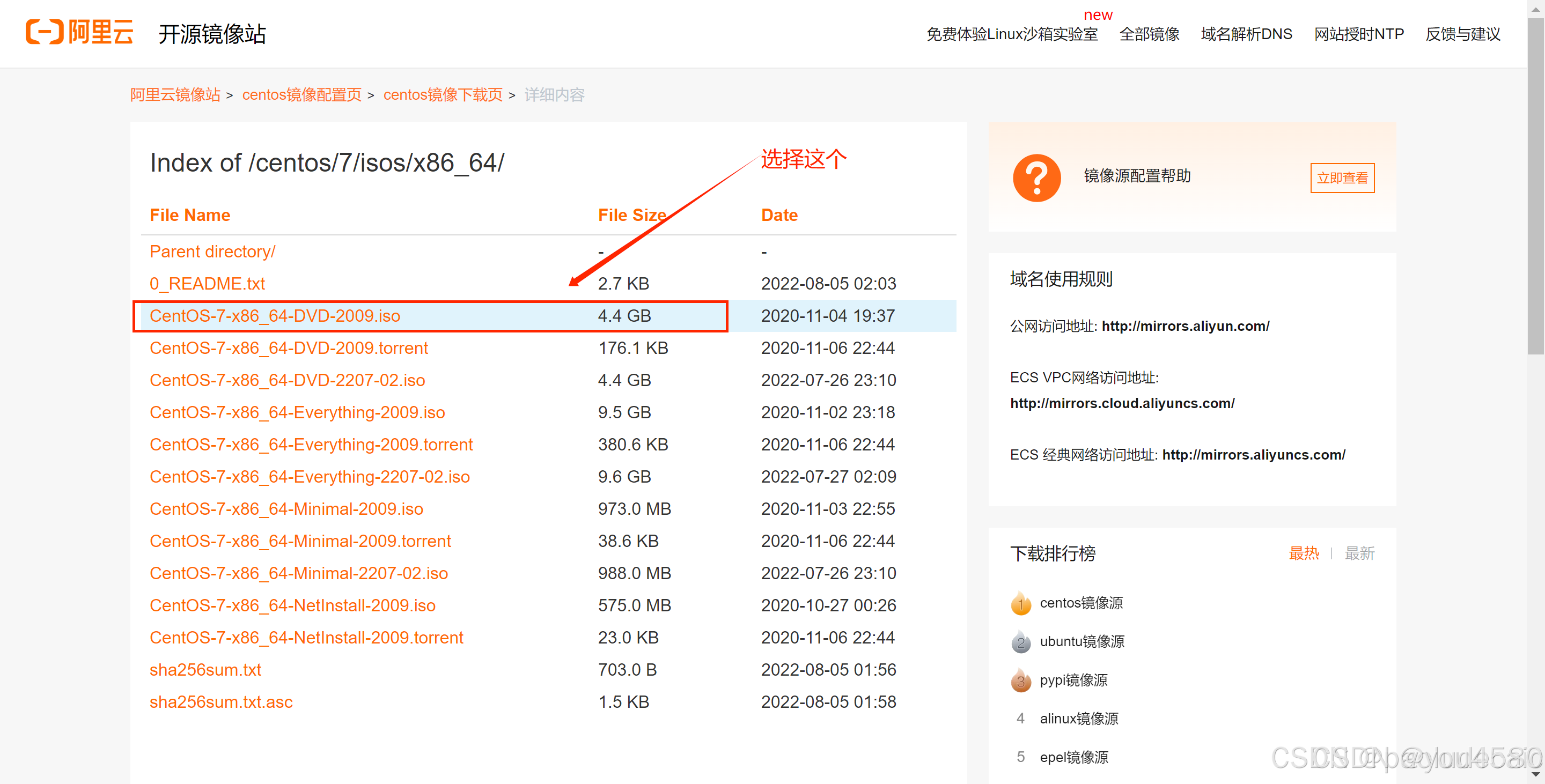Click the silver rank 2 flame badge

[x=1021, y=642]
